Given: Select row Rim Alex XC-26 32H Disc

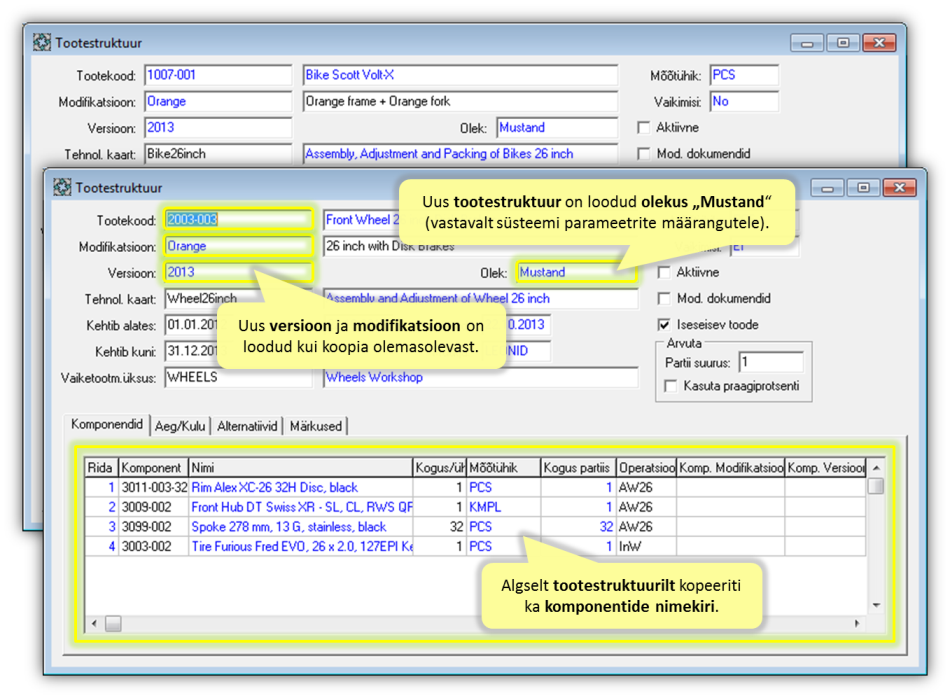Looking at the screenshot, I should (x=475, y=487).
